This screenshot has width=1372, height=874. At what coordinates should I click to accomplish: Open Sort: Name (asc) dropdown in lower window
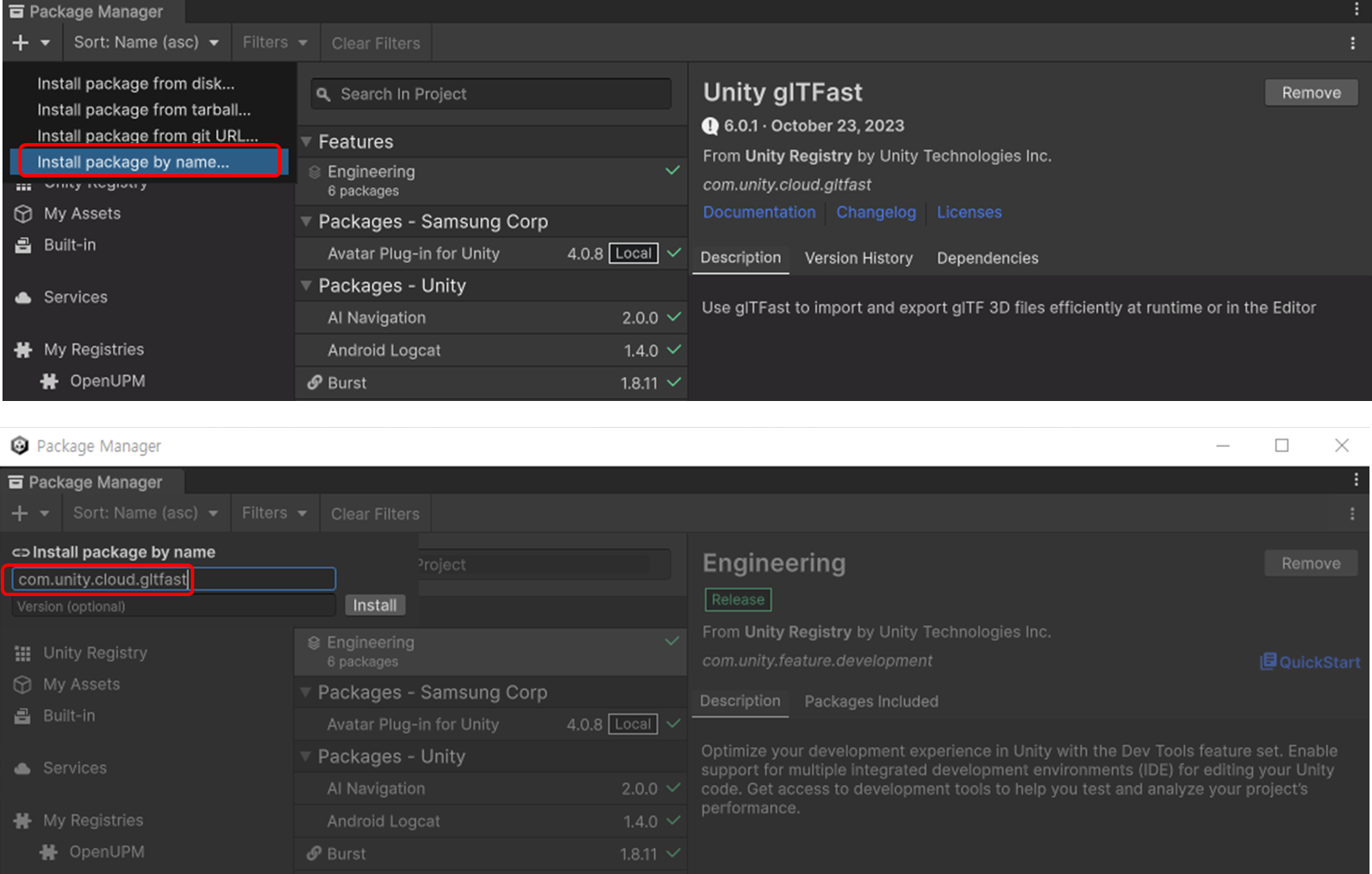coord(146,513)
